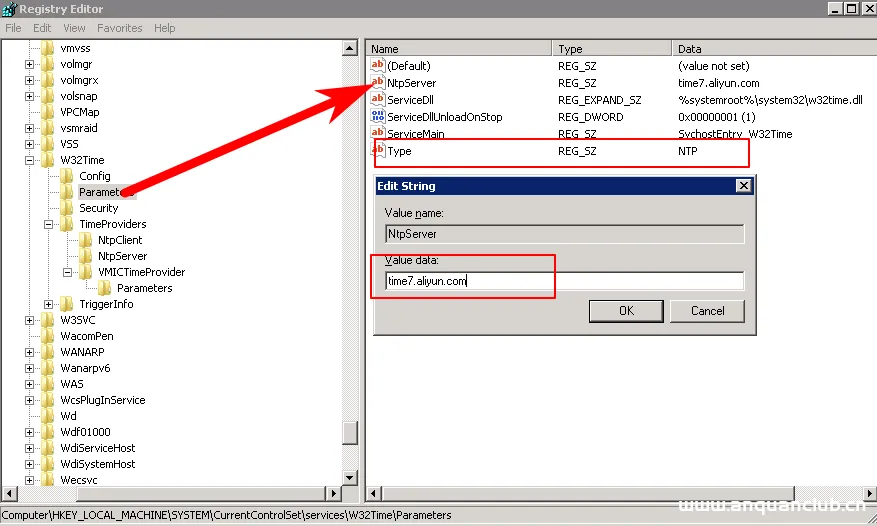This screenshot has width=877, height=526.
Task: Collapse the TimeProviders tree node
Action: (x=49, y=224)
